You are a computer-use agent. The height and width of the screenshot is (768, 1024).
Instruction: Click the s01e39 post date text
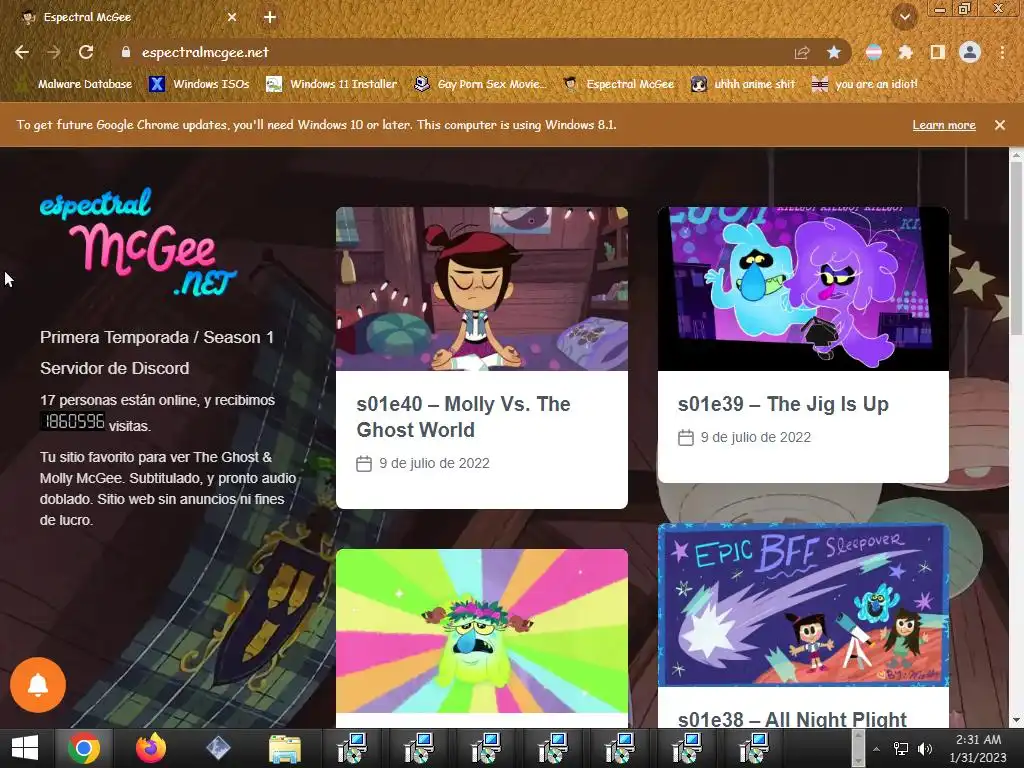coord(756,437)
